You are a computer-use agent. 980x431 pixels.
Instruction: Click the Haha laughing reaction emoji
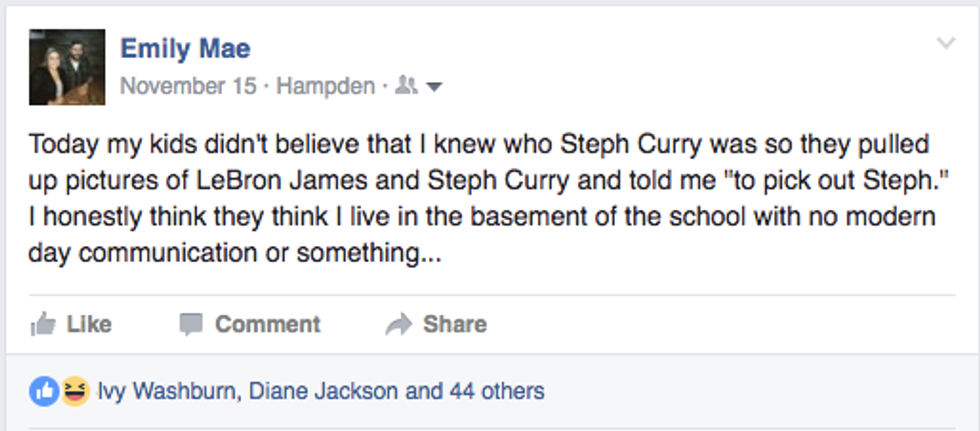(x=73, y=391)
